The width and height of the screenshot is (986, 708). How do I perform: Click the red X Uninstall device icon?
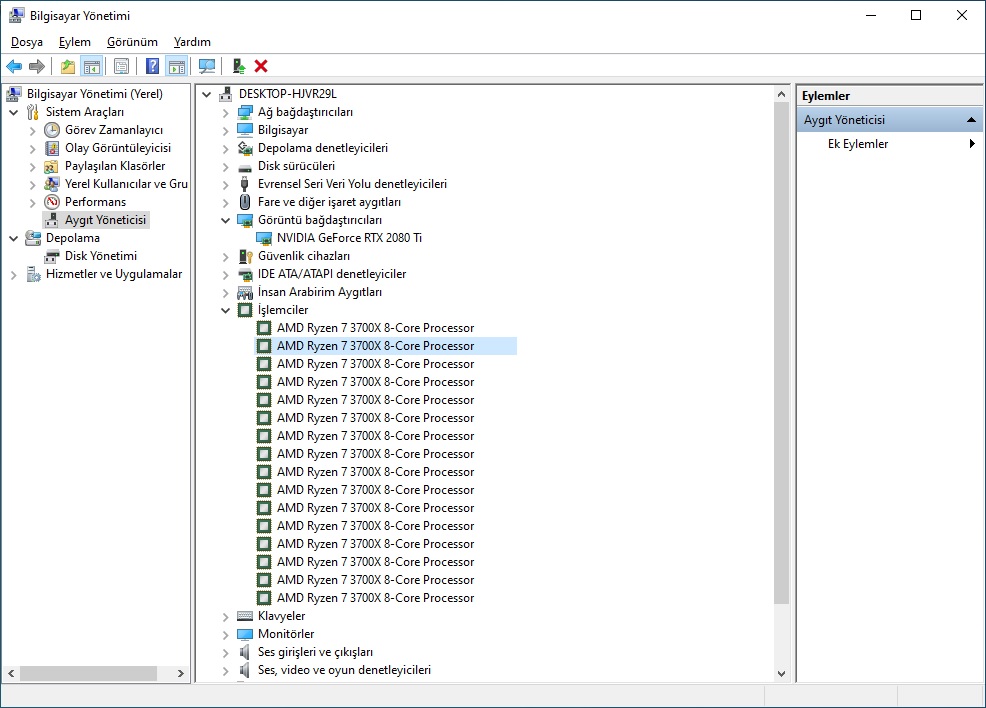[x=261, y=66]
